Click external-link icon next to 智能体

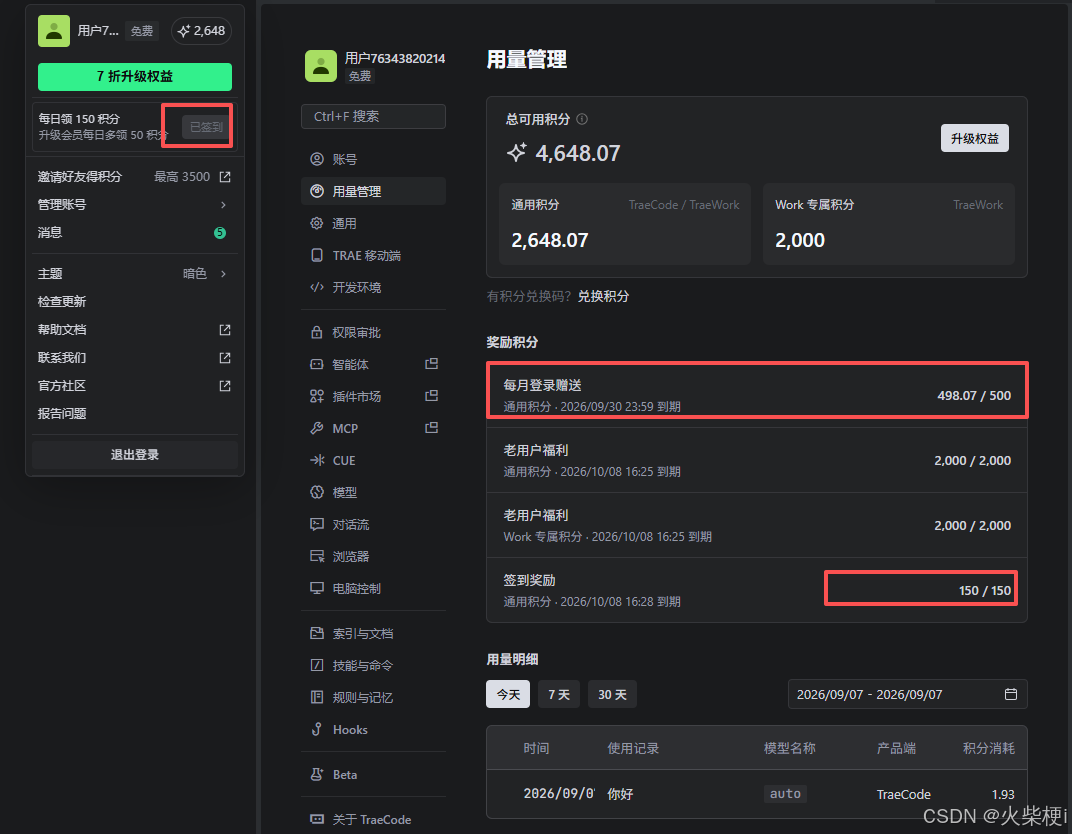click(x=431, y=364)
